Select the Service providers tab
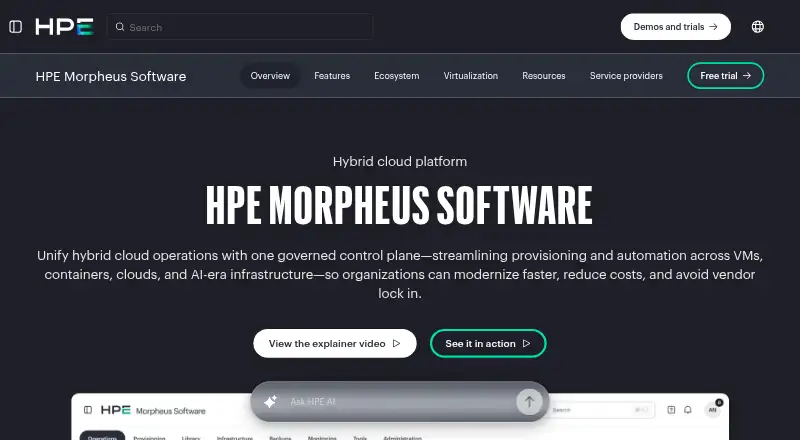This screenshot has width=800, height=440. pos(626,76)
